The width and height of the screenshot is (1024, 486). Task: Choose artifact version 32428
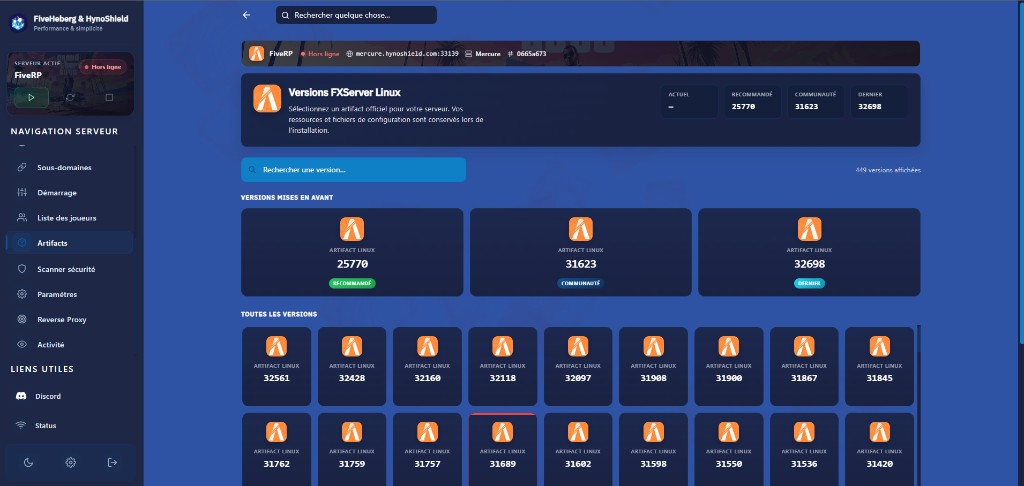[x=352, y=366]
